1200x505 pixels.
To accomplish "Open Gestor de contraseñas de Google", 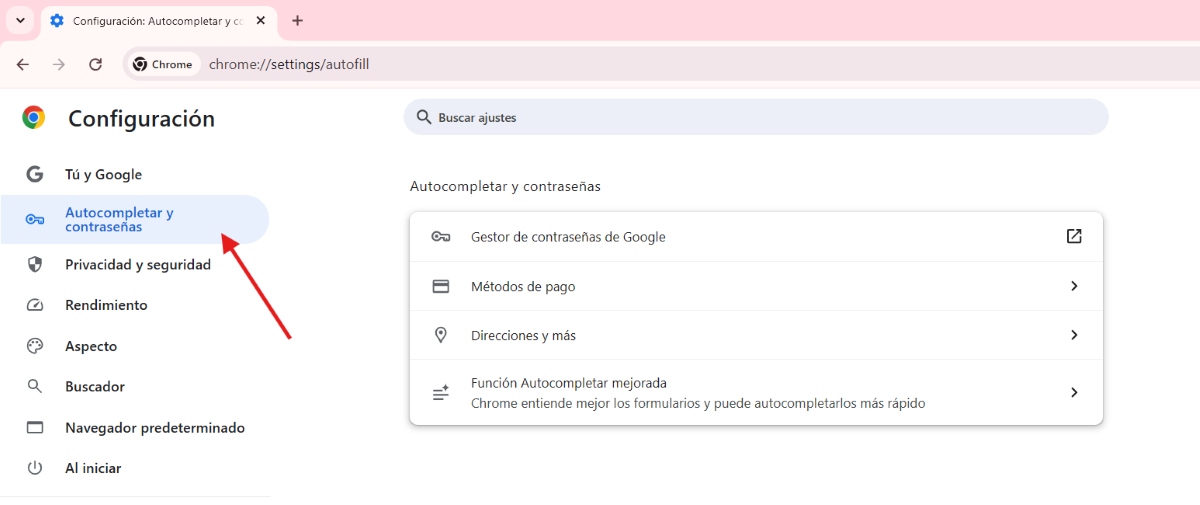I will pos(756,237).
